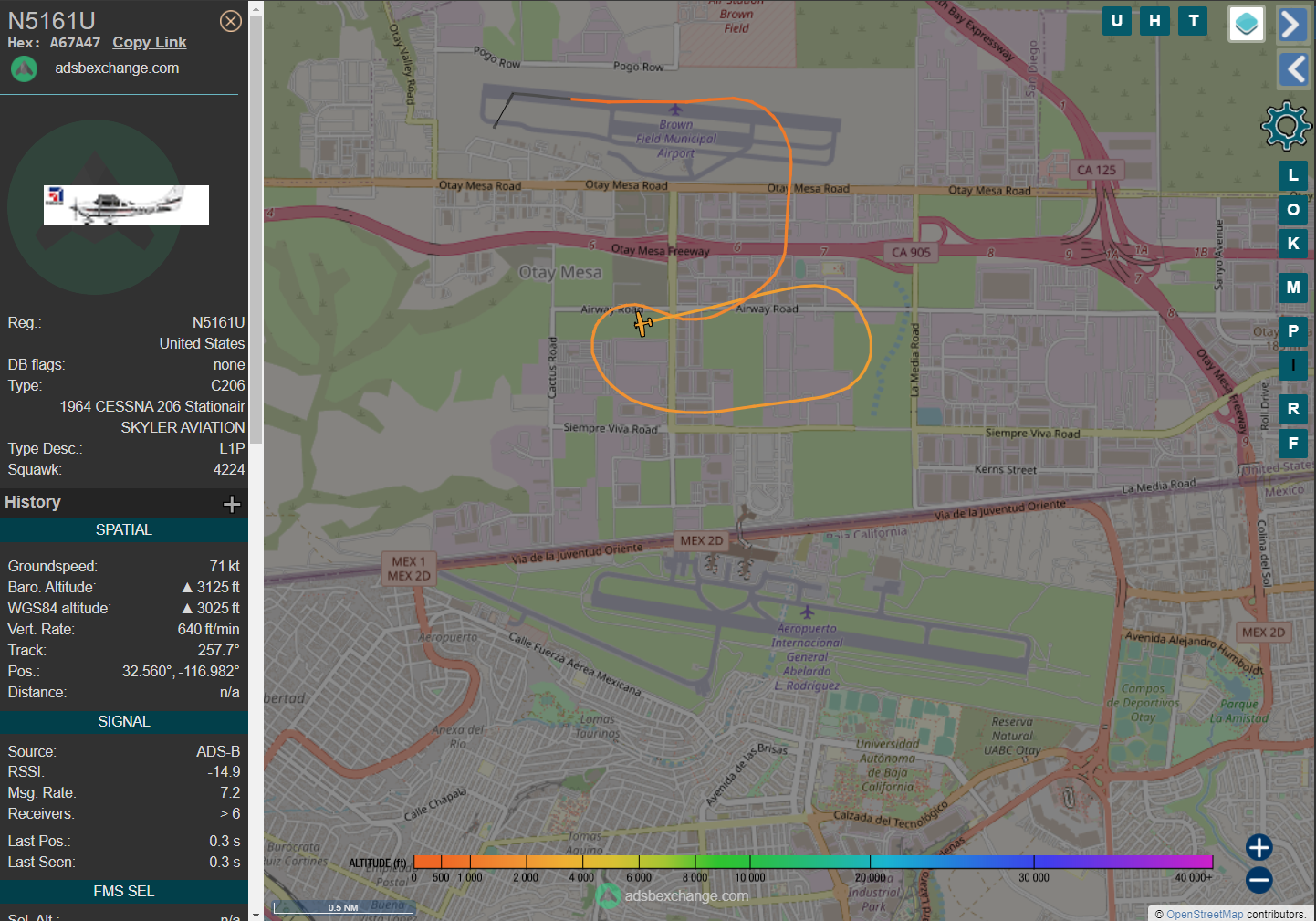
Task: Click the Reg. value N5161U
Action: (219, 323)
